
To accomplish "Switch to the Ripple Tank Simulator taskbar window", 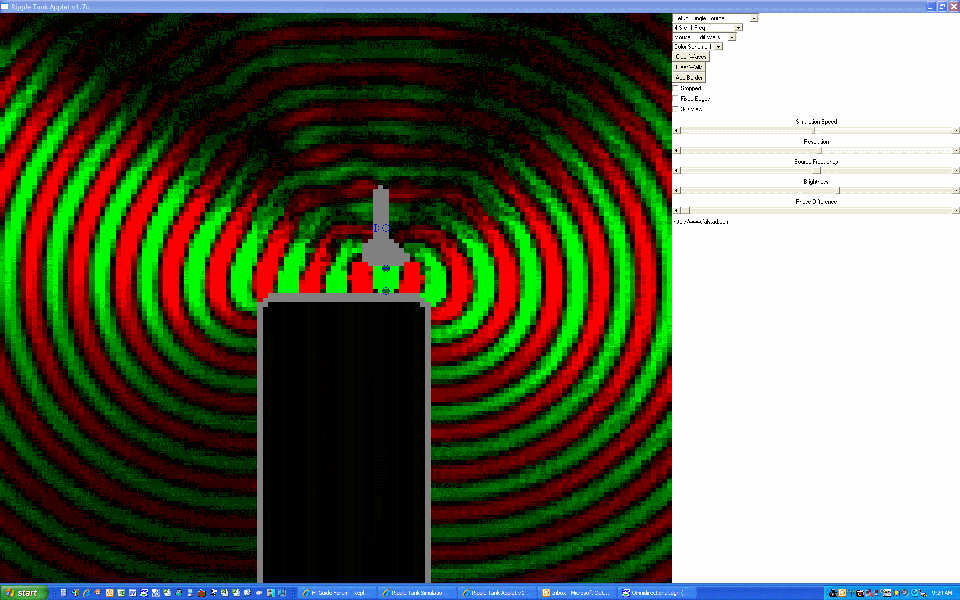I will pyautogui.click(x=417, y=593).
